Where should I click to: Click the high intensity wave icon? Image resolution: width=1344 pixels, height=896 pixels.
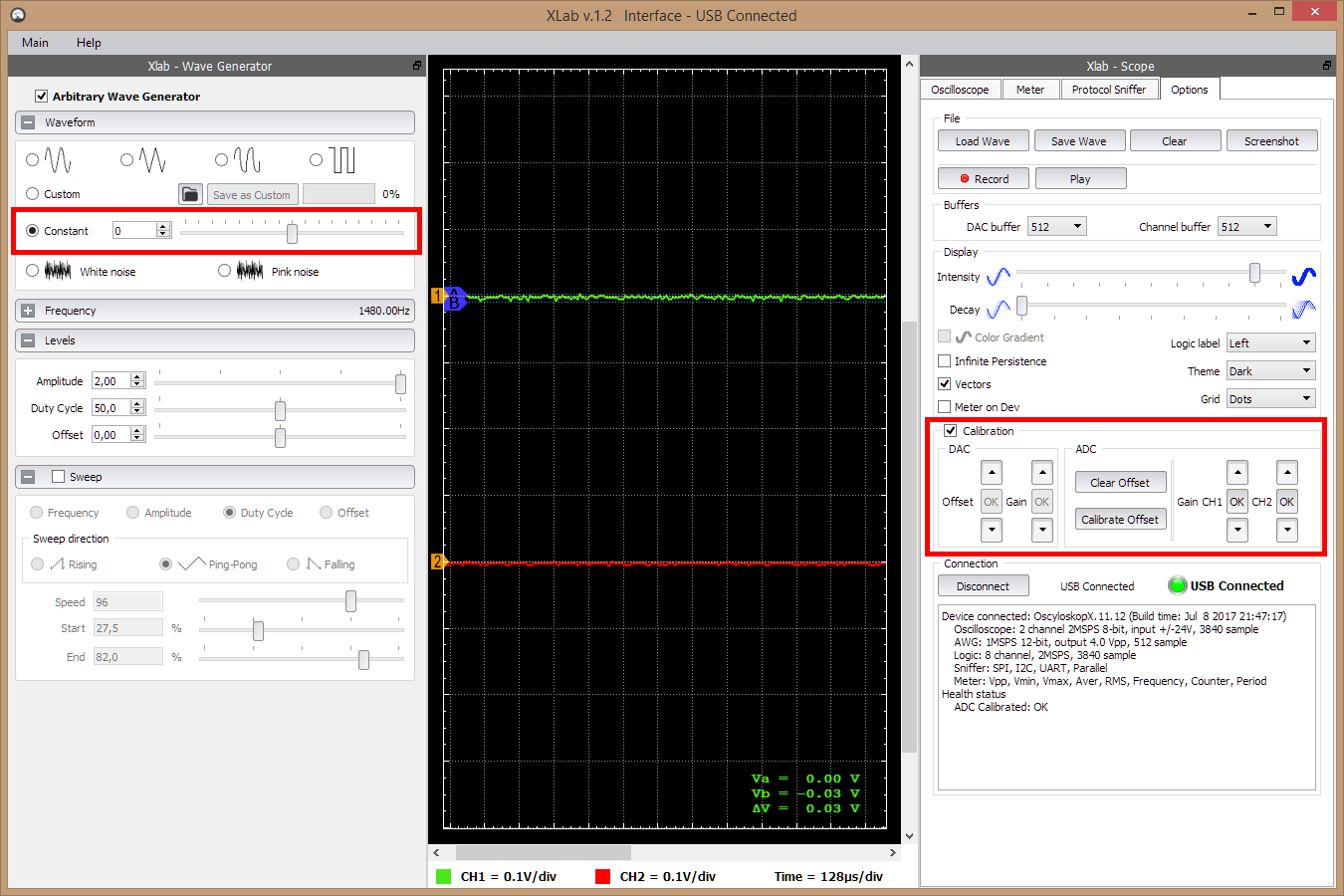click(x=1303, y=276)
